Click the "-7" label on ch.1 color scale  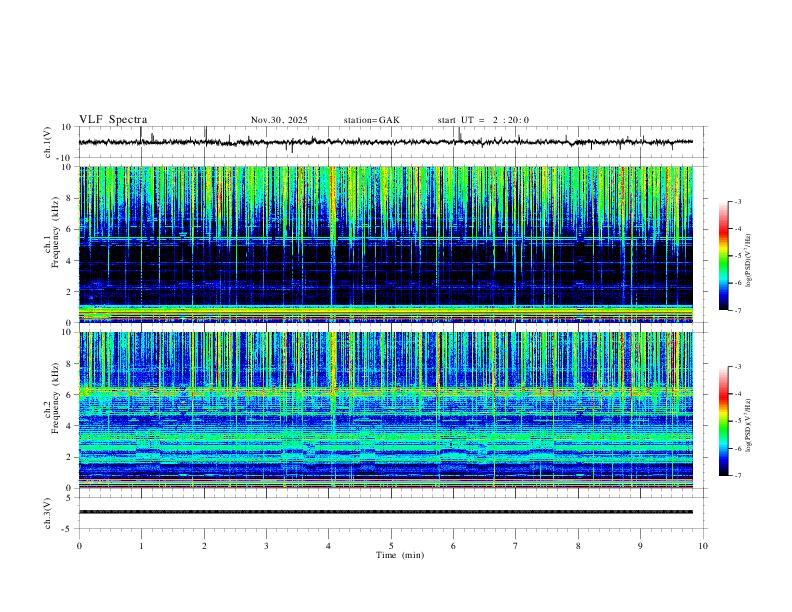[738, 311]
